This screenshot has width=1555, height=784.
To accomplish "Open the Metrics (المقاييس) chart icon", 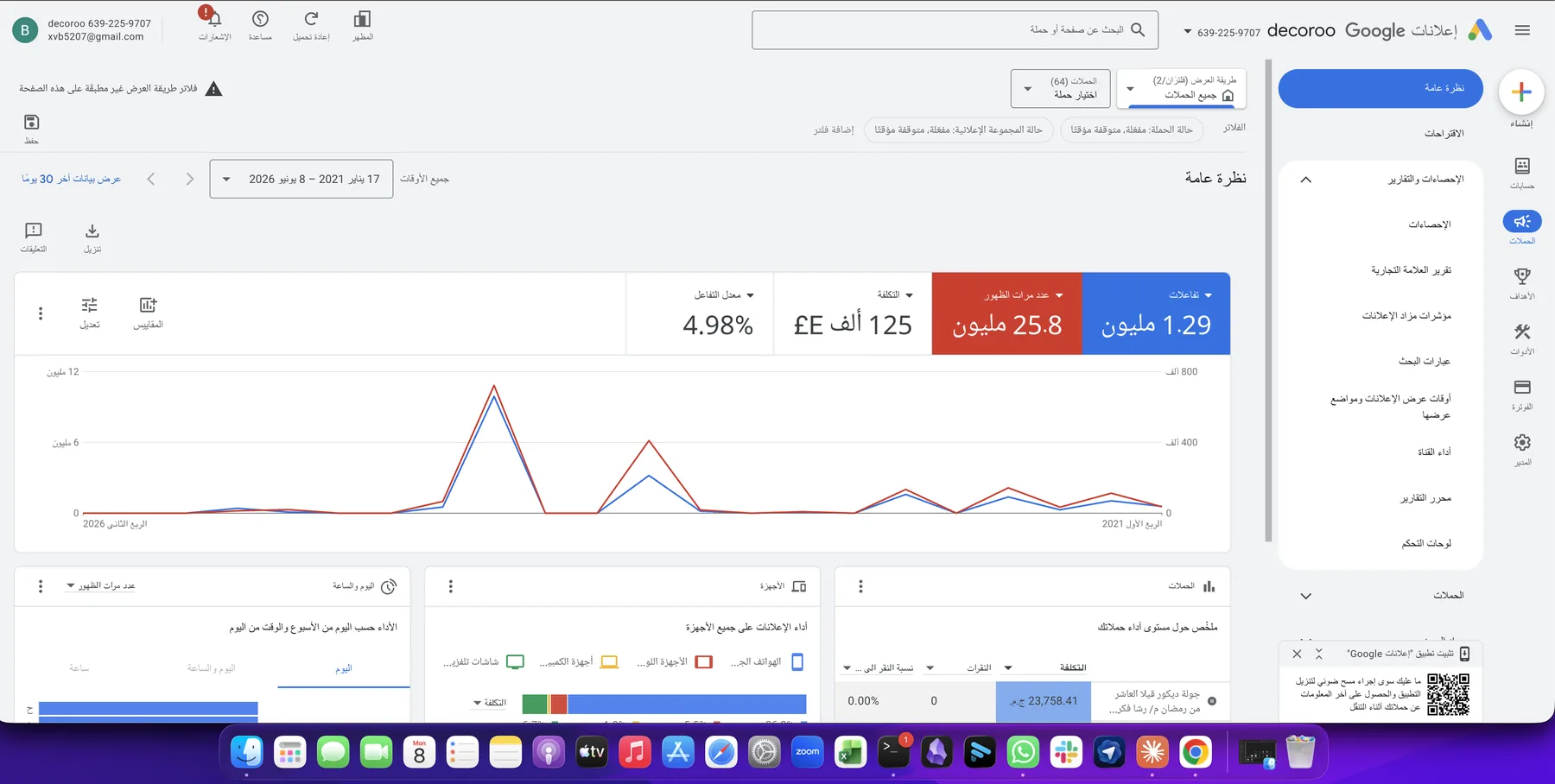I will tap(148, 305).
